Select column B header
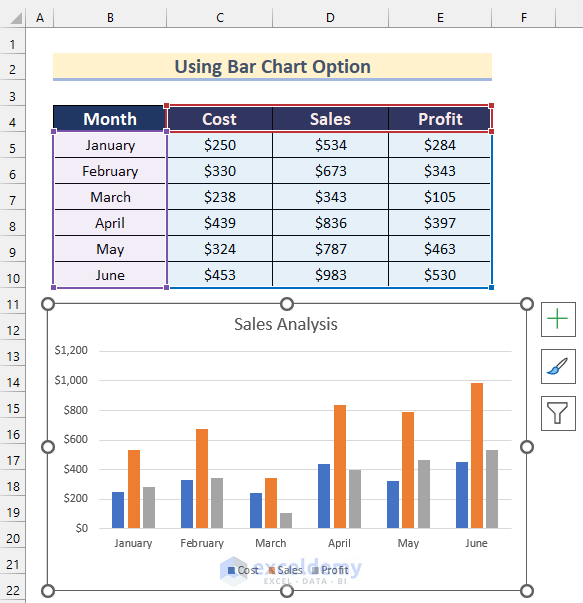Viewport: 583px width, 603px height. (110, 17)
